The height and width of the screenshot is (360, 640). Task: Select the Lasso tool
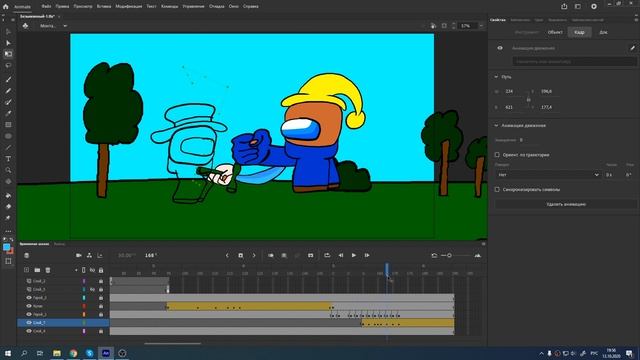(x=8, y=65)
